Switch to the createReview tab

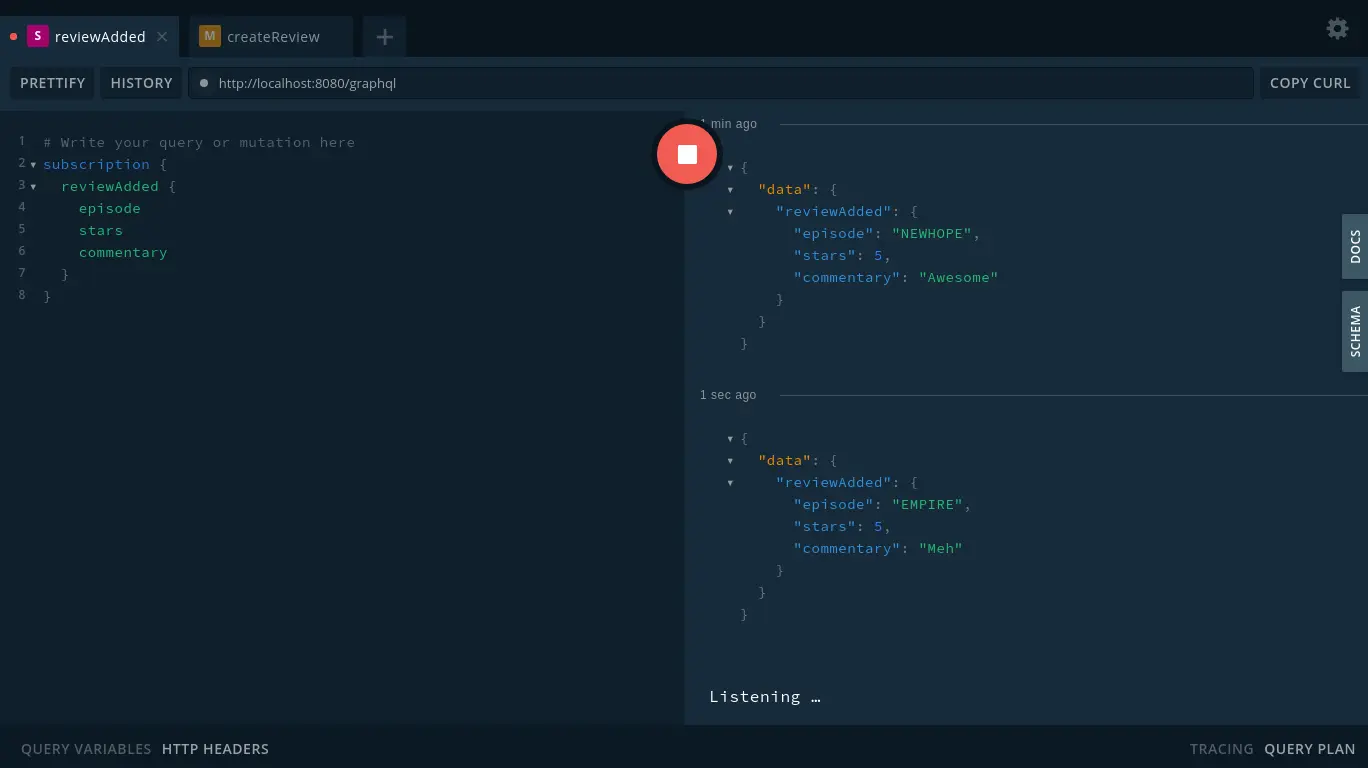(x=273, y=37)
